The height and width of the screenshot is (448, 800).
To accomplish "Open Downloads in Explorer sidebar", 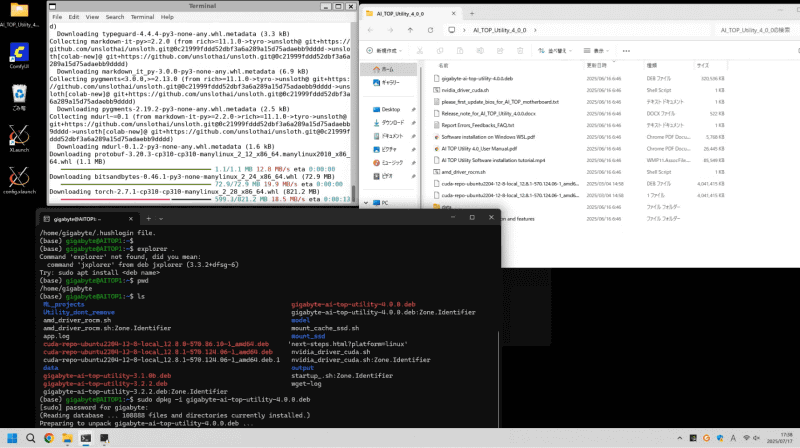I will [390, 122].
